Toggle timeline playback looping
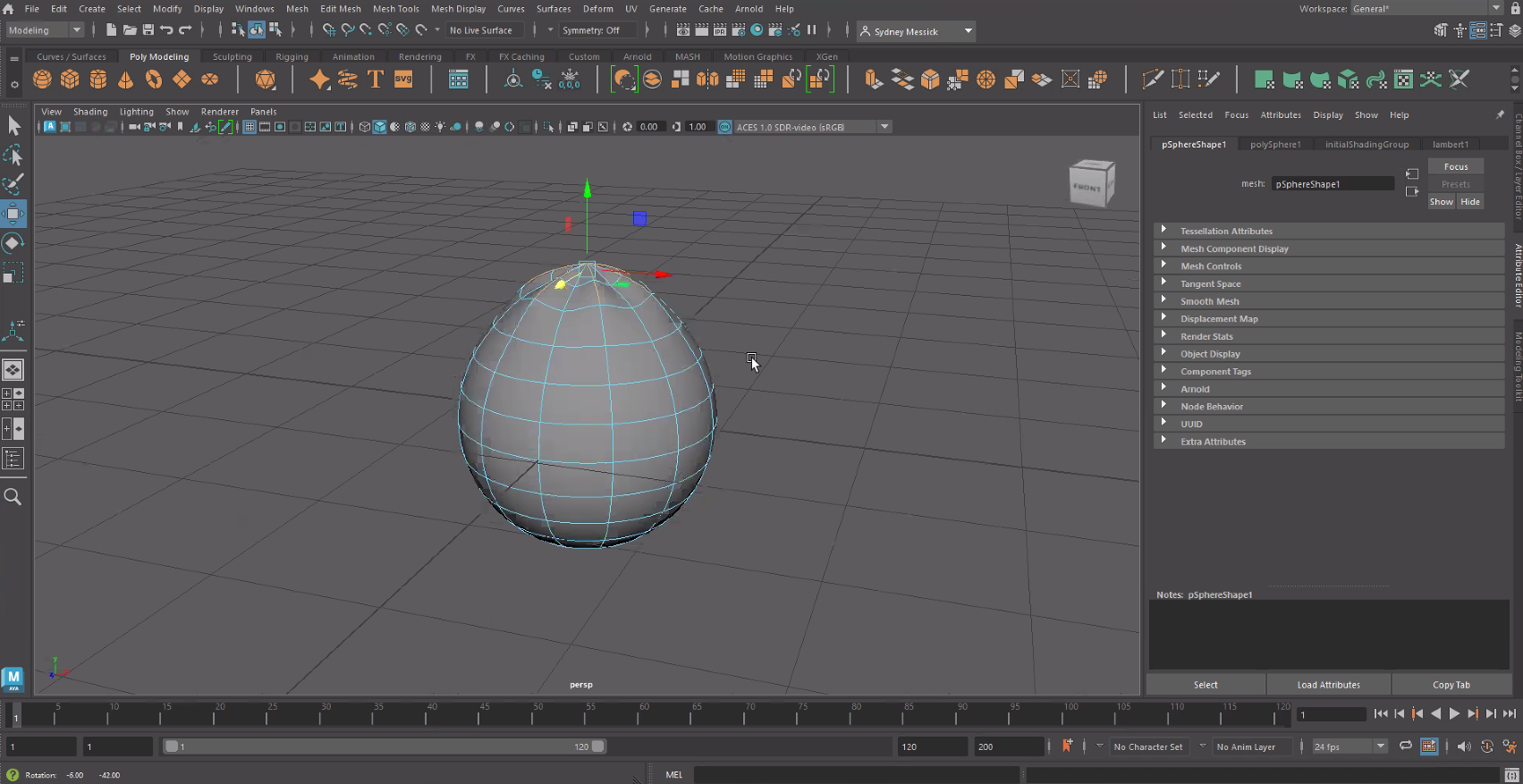 1406,746
